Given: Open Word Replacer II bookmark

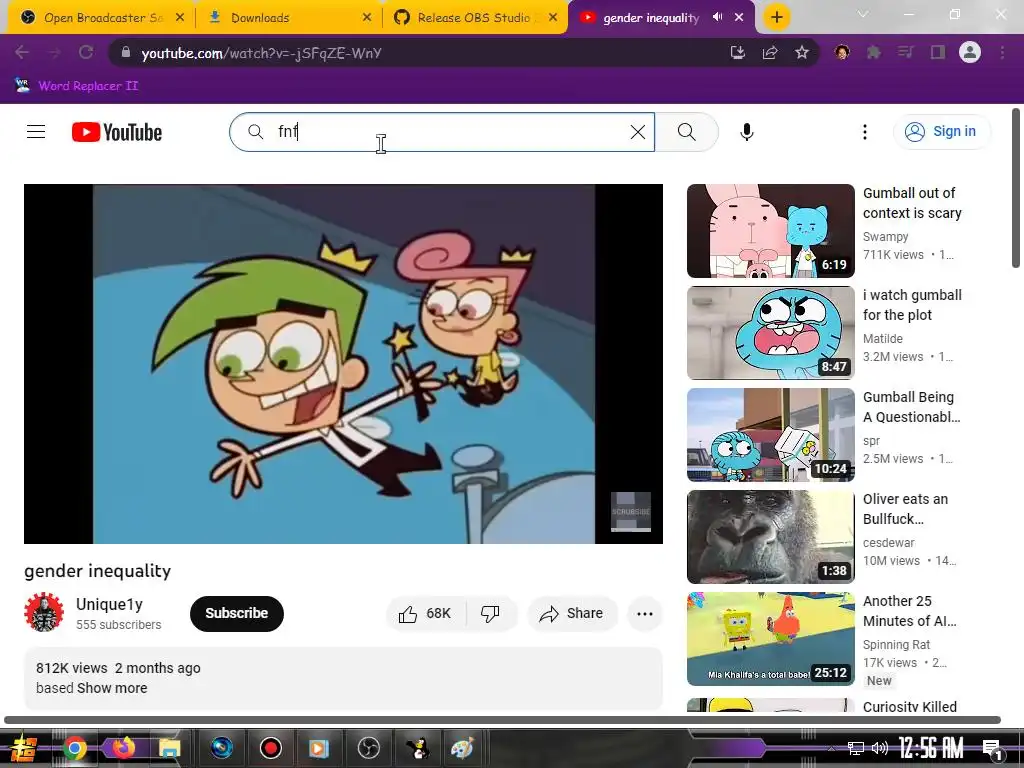Looking at the screenshot, I should click(76, 86).
